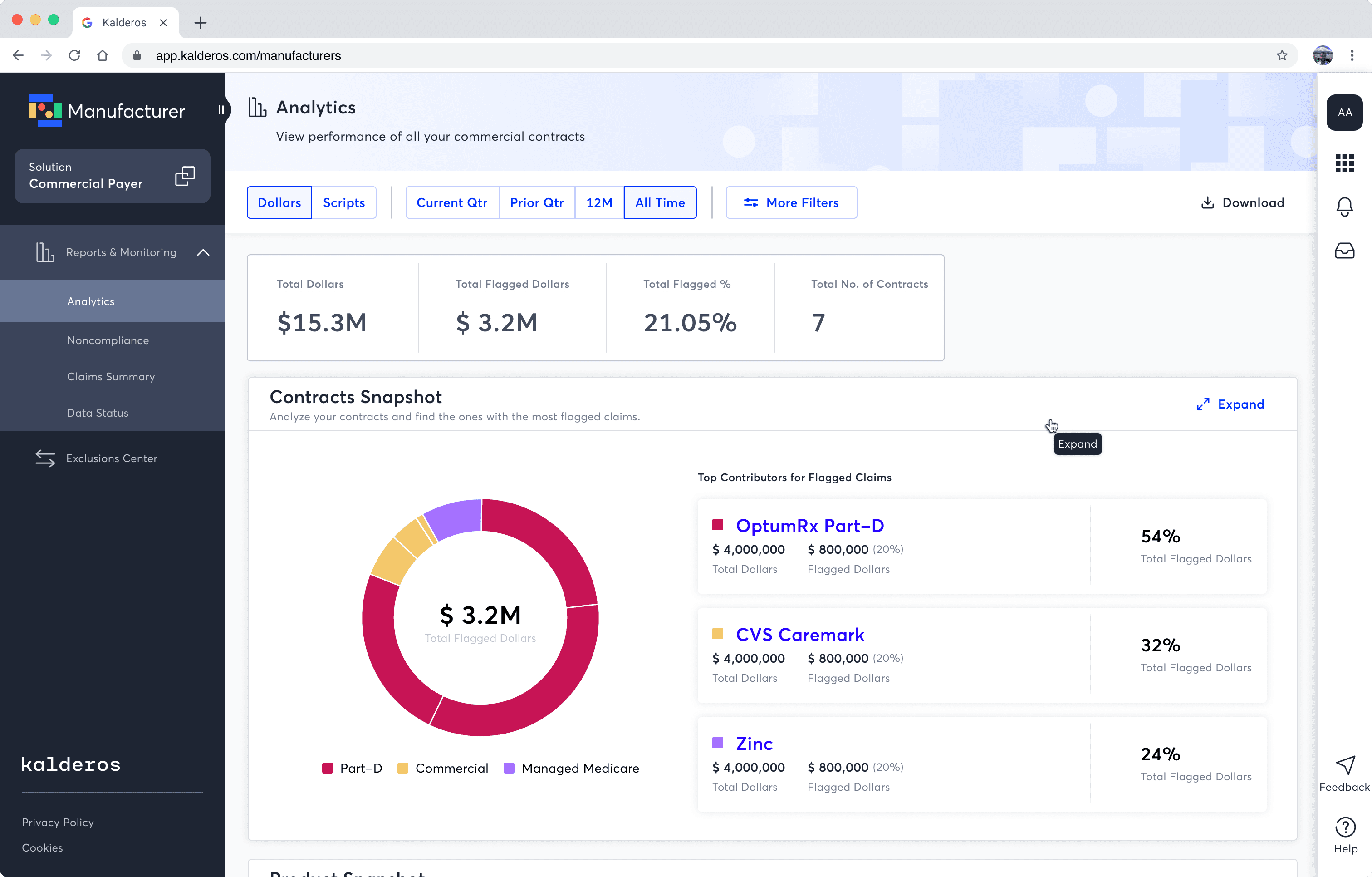Click the AA user avatar
Screen dimensions: 1372x877
coord(1344,112)
